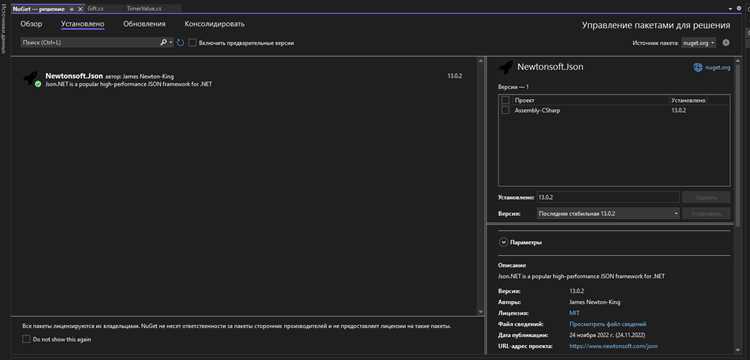
Task: Open package source settings gear
Action: [x=726, y=43]
